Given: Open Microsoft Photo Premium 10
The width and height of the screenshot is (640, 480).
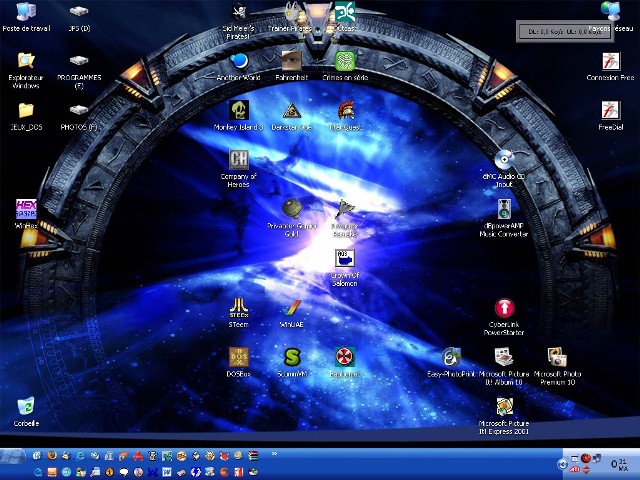Looking at the screenshot, I should (x=558, y=367).
